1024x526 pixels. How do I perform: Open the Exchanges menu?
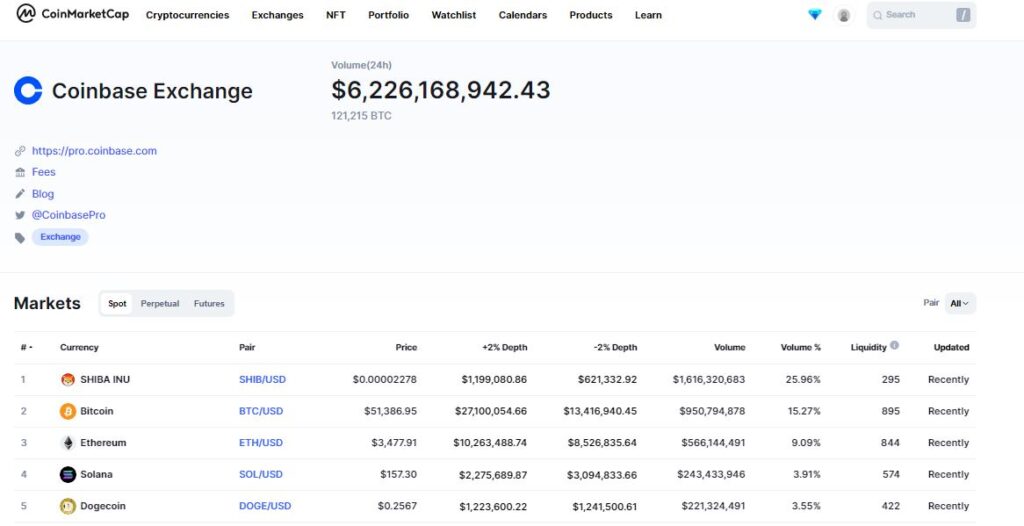pos(278,15)
